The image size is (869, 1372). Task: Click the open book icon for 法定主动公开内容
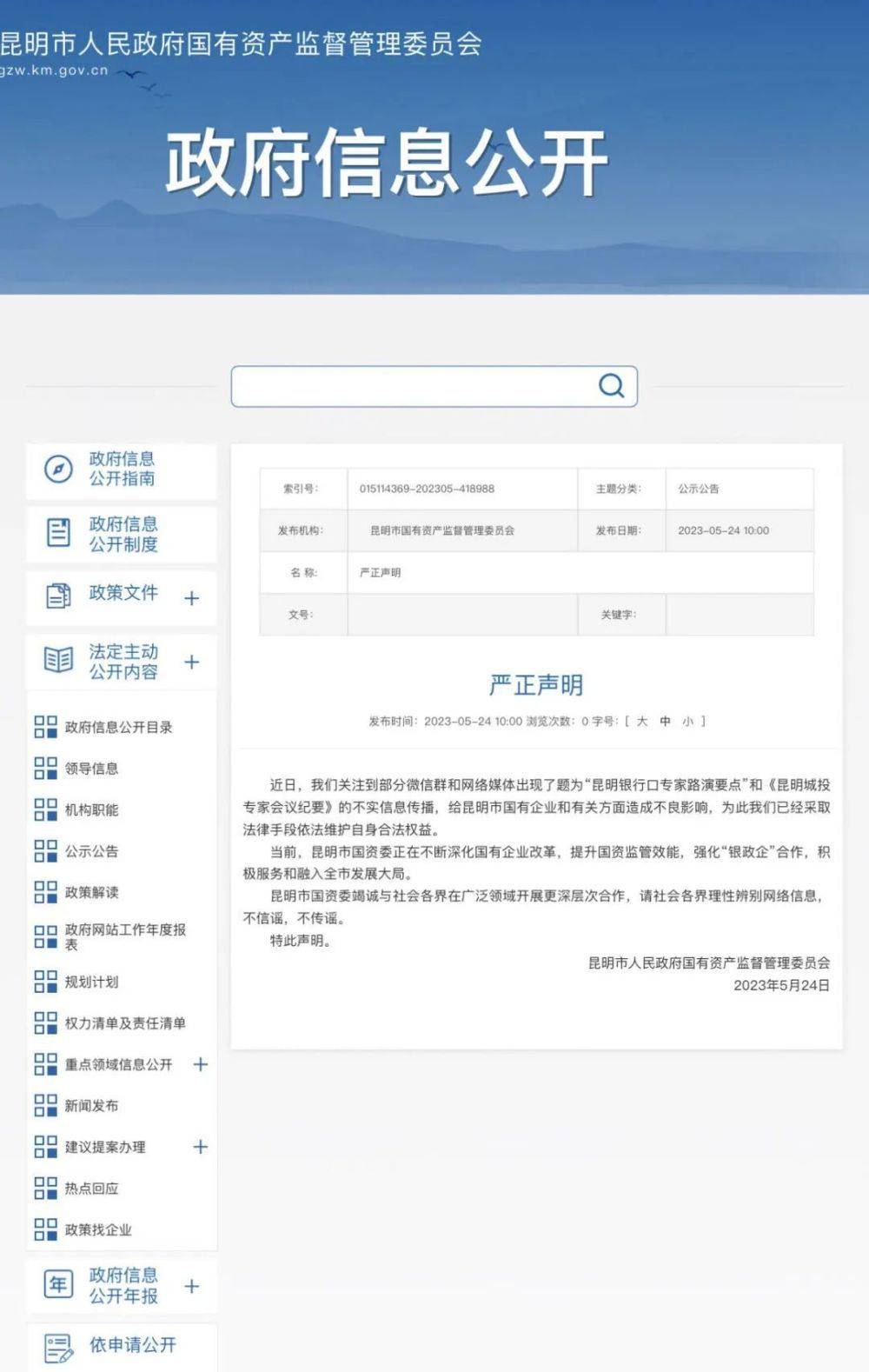point(58,661)
